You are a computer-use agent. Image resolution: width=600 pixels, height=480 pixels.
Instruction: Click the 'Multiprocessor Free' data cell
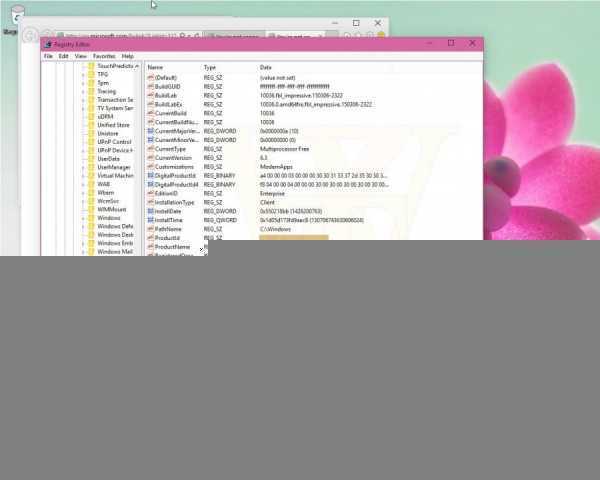click(284, 149)
